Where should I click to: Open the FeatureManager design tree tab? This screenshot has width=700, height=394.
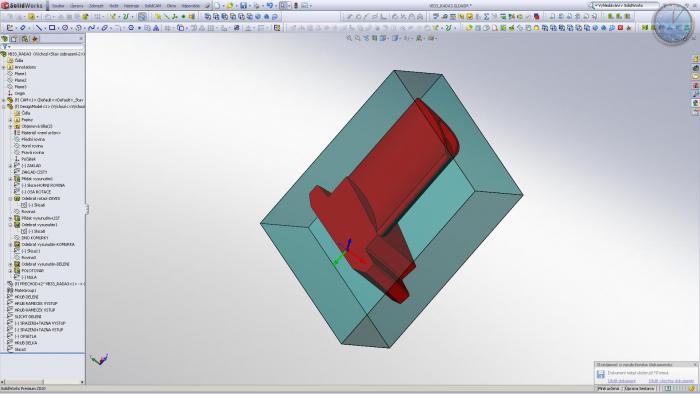(5, 39)
